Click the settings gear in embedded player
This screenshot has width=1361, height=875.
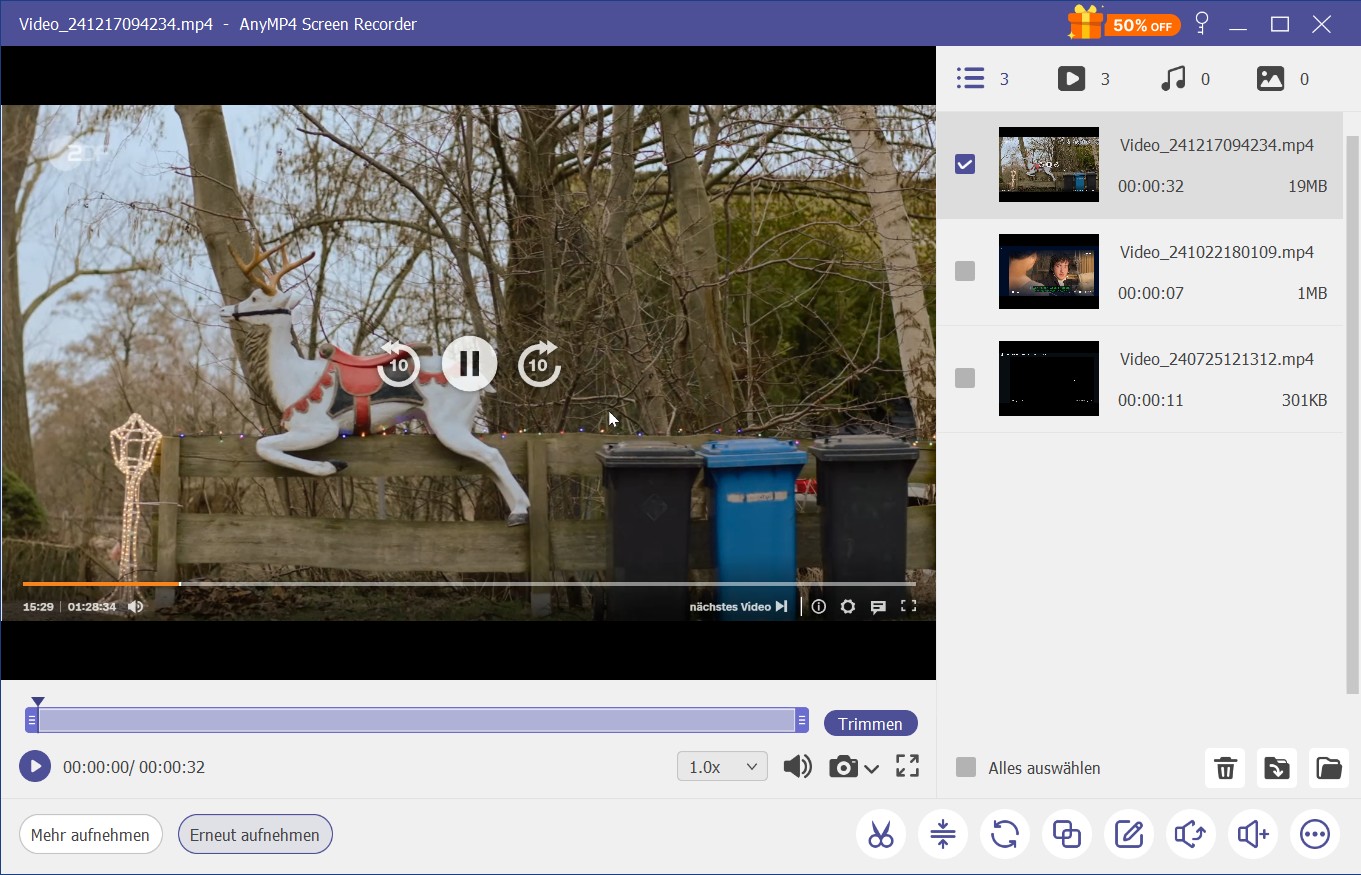coord(848,606)
